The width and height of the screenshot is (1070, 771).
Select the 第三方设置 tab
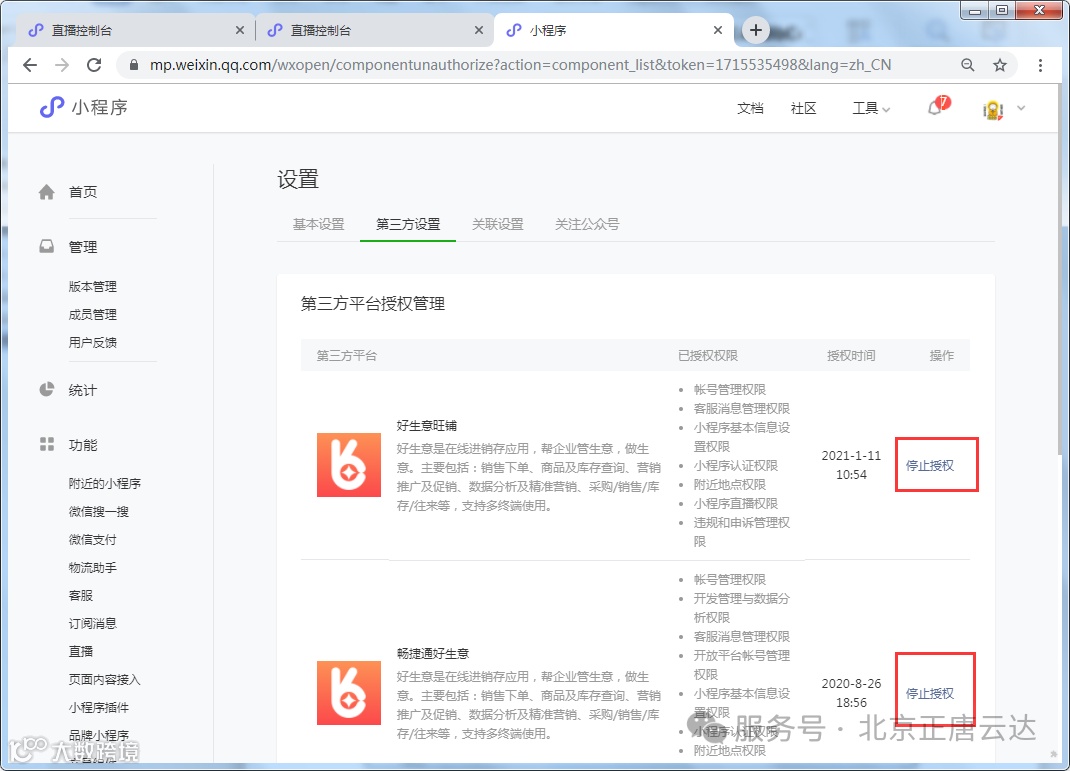408,224
